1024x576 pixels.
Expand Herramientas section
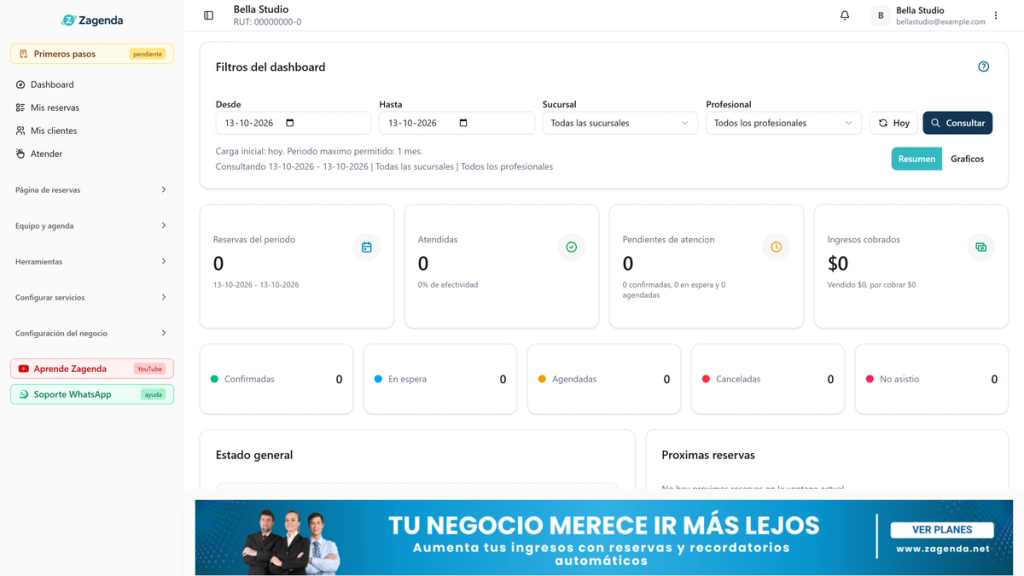[91, 261]
